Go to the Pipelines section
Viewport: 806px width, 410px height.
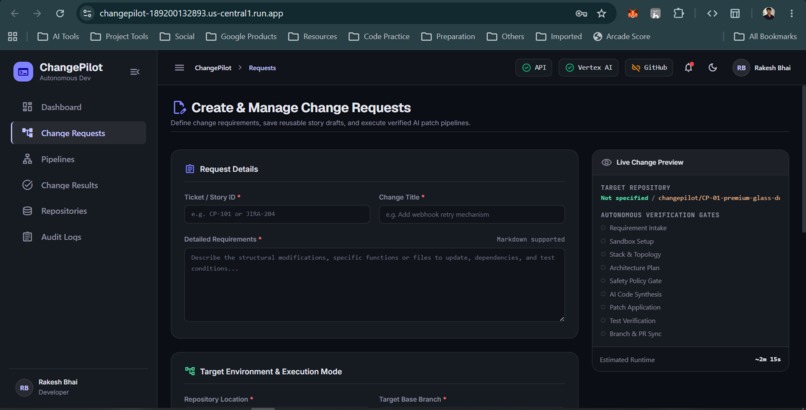[78, 159]
